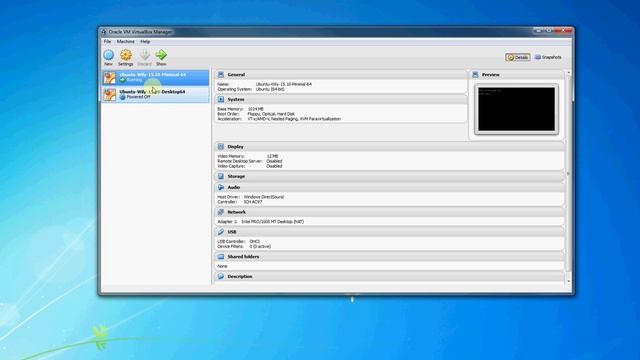Screen dimensions: 640x360
Task: Click the details pane scrollbar up arrow
Action: 569,73
